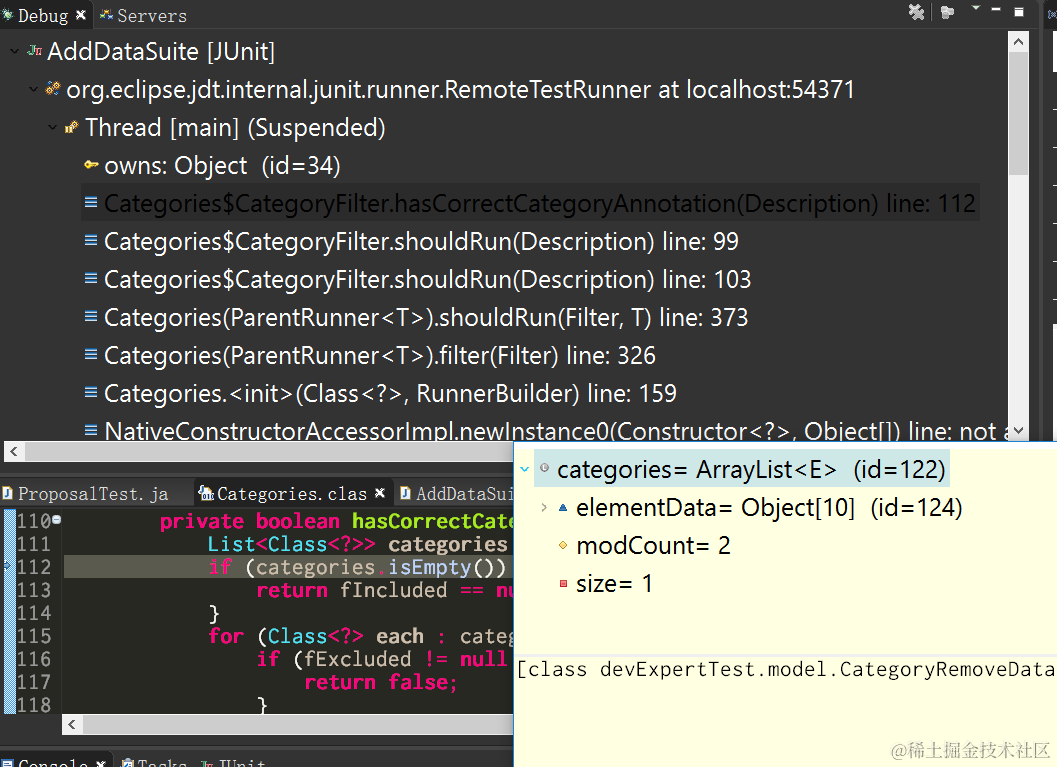Screen dimensions: 1057x767
Task: Click local variable icon beside categories
Action: (545, 468)
